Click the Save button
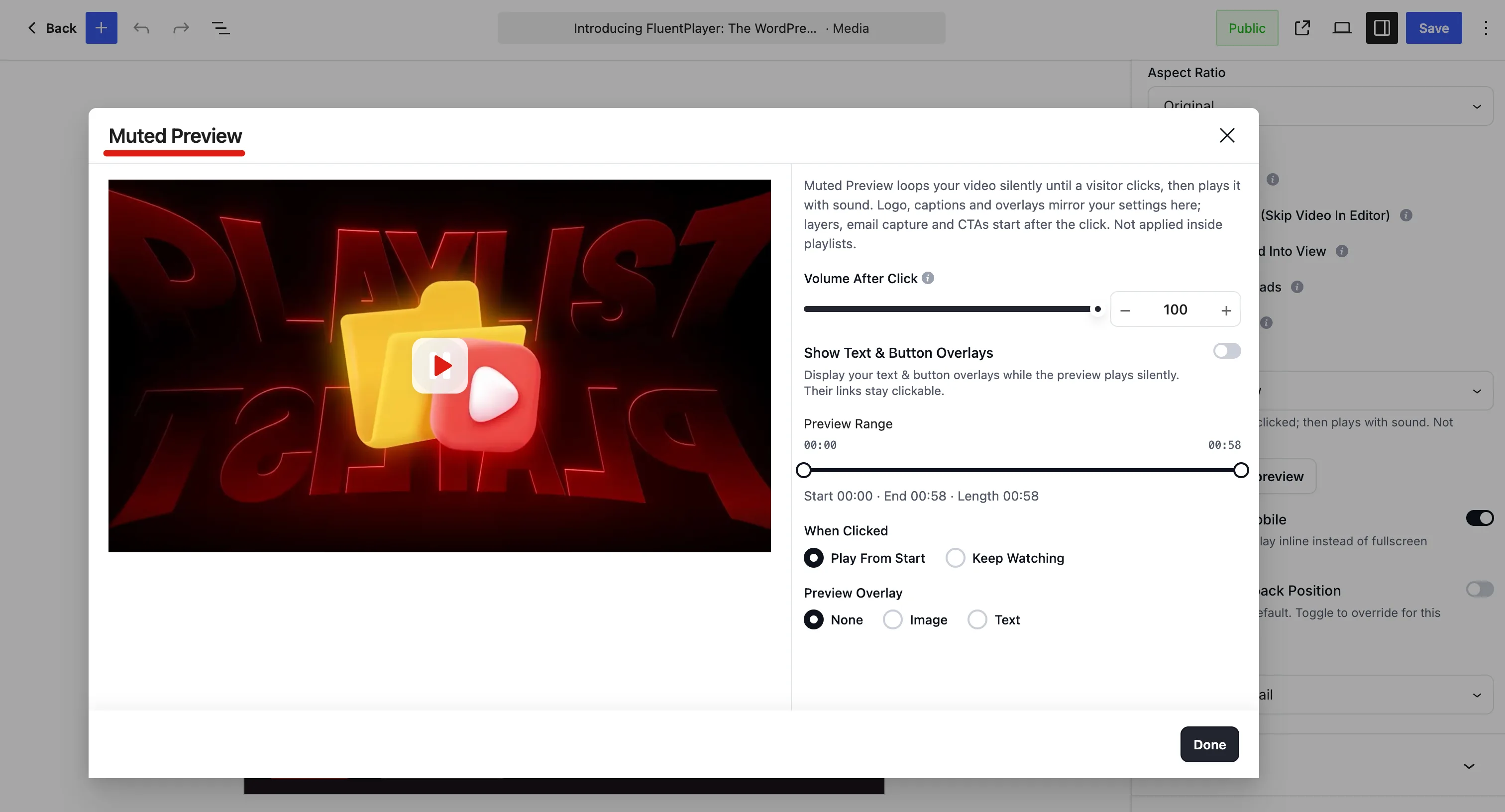The image size is (1505, 812). (1433, 28)
